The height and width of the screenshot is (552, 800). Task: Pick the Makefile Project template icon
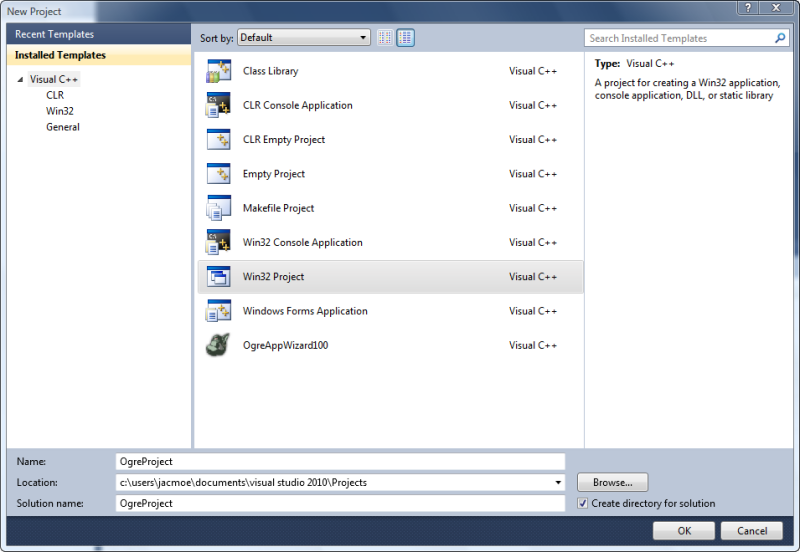218,208
